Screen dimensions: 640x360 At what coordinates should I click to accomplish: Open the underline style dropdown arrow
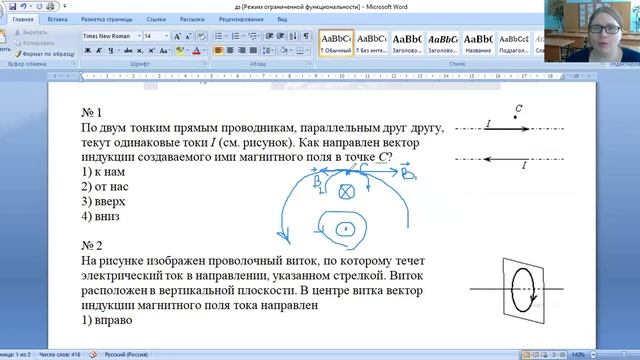tap(119, 51)
